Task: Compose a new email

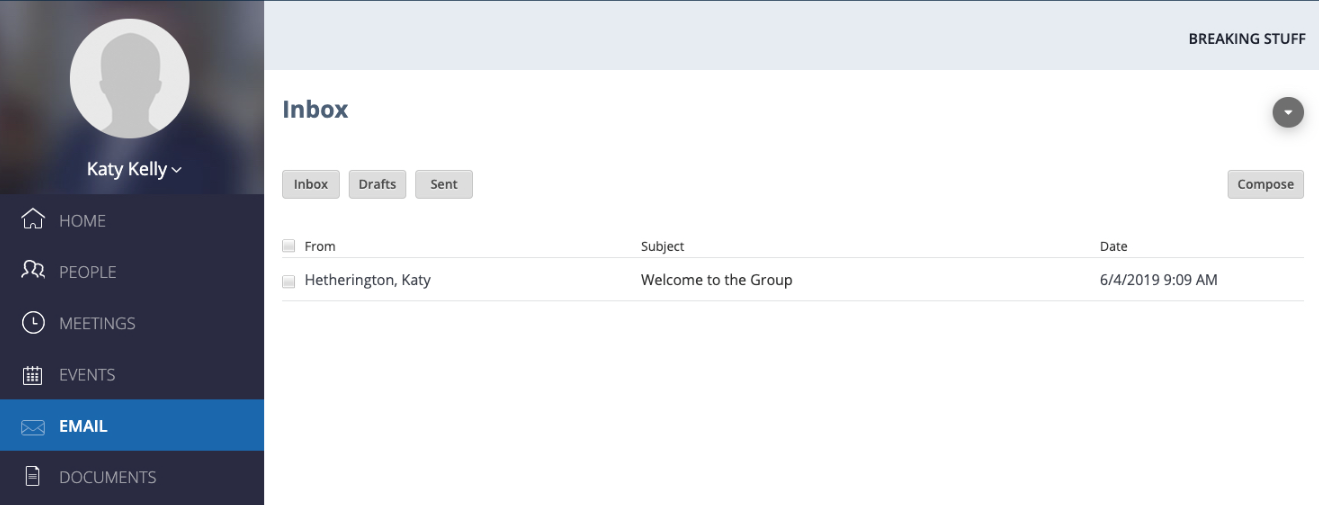Action: pyautogui.click(x=1266, y=184)
